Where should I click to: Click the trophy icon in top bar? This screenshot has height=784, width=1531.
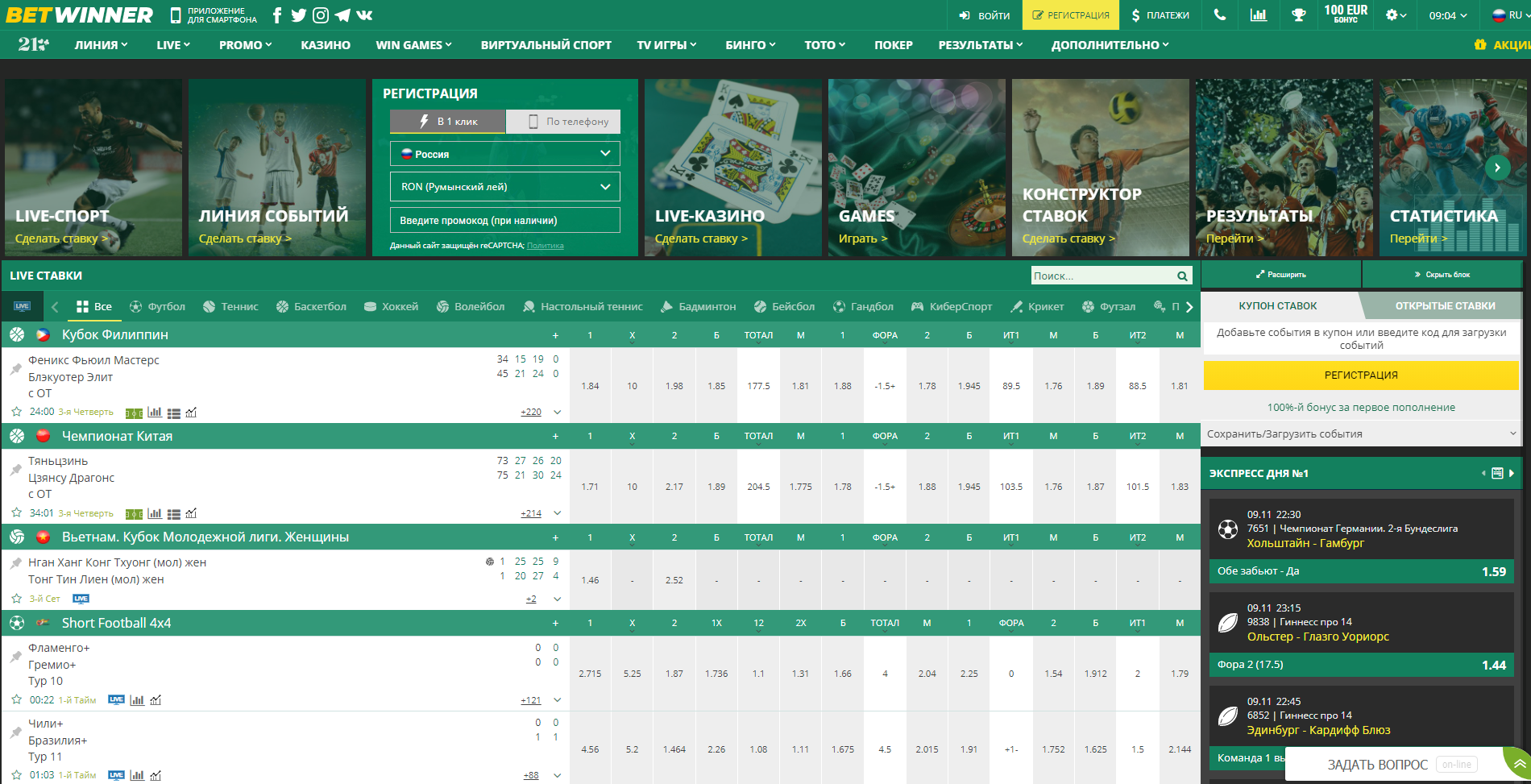tap(1298, 15)
